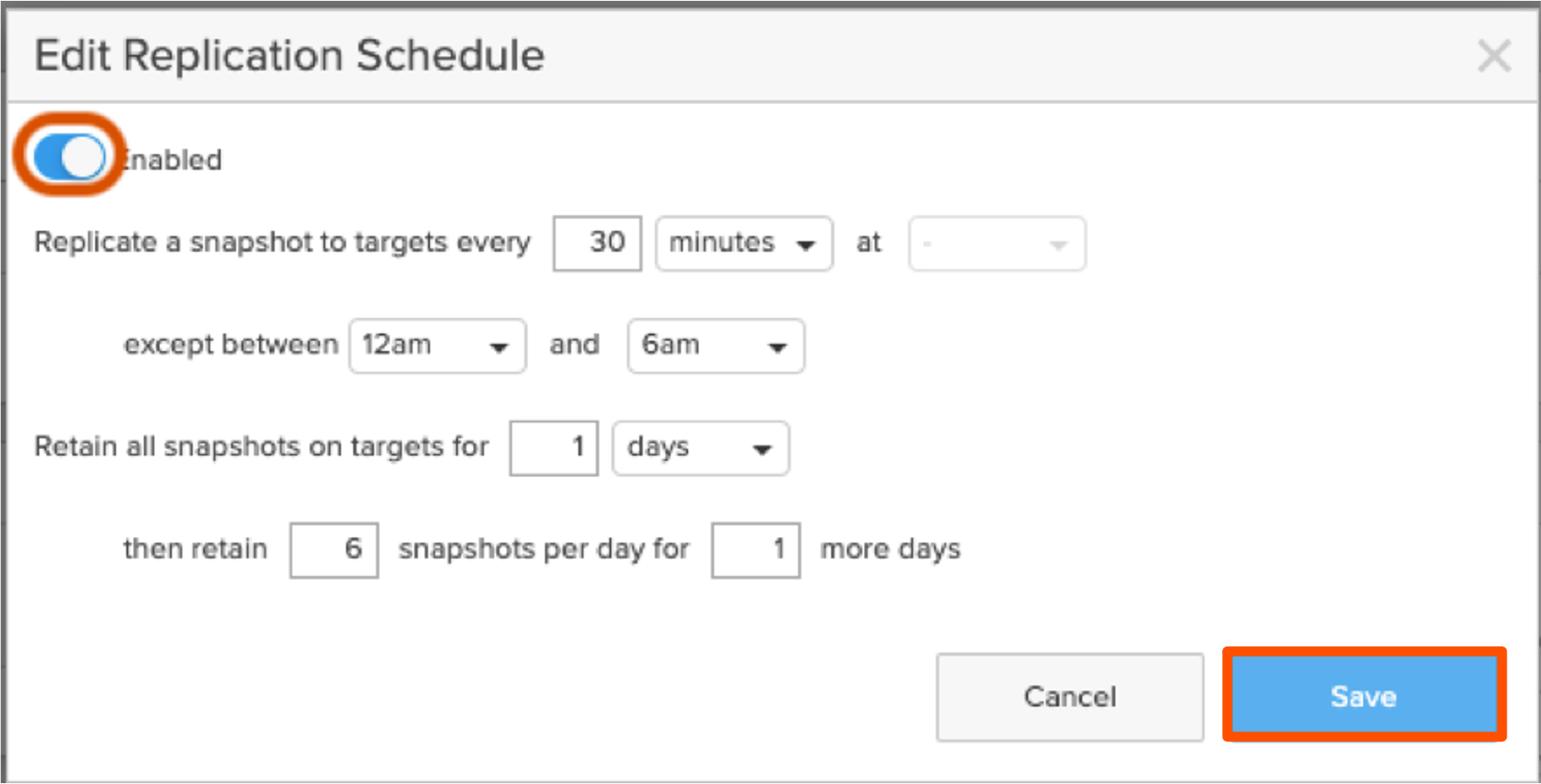Click the replication interval field showing 30
Screen dimensions: 1541x784
click(x=597, y=243)
